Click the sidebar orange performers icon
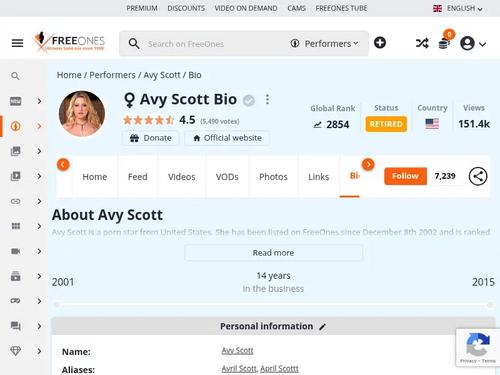Viewport: 500px width, 375px height. click(15, 126)
